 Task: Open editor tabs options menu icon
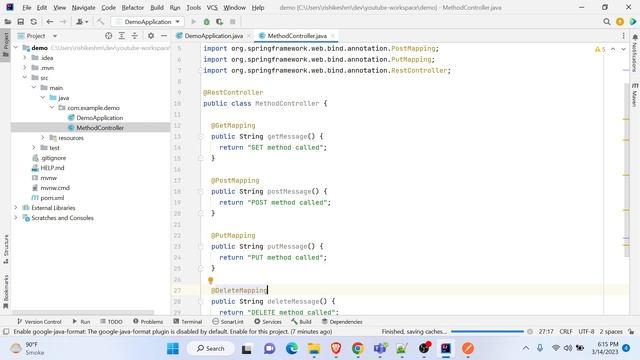(x=623, y=36)
